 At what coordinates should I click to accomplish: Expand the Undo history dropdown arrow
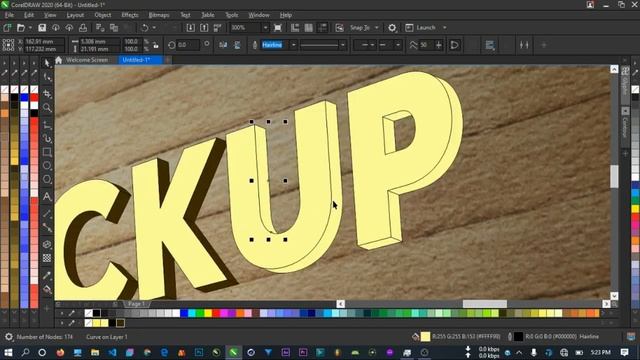point(154,27)
